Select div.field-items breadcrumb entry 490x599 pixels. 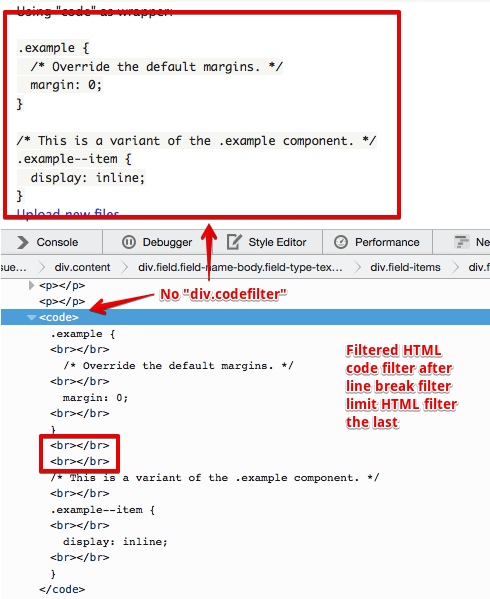405,267
